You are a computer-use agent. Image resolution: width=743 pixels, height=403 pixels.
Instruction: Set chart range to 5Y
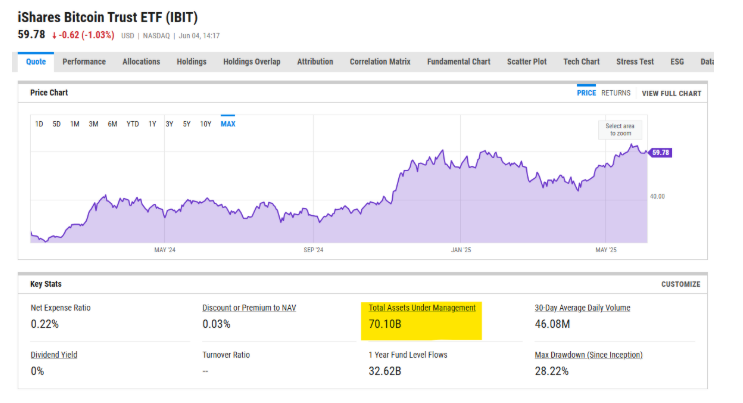point(187,124)
